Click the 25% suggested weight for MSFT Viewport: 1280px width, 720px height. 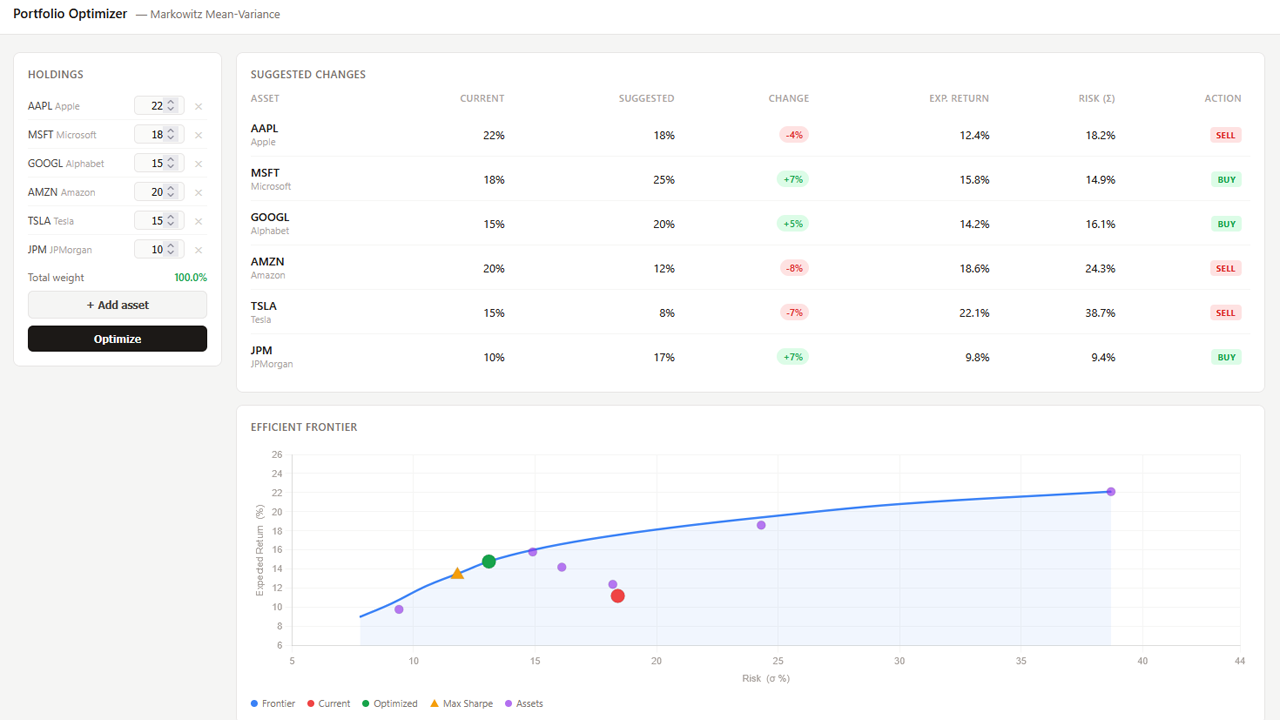point(664,180)
